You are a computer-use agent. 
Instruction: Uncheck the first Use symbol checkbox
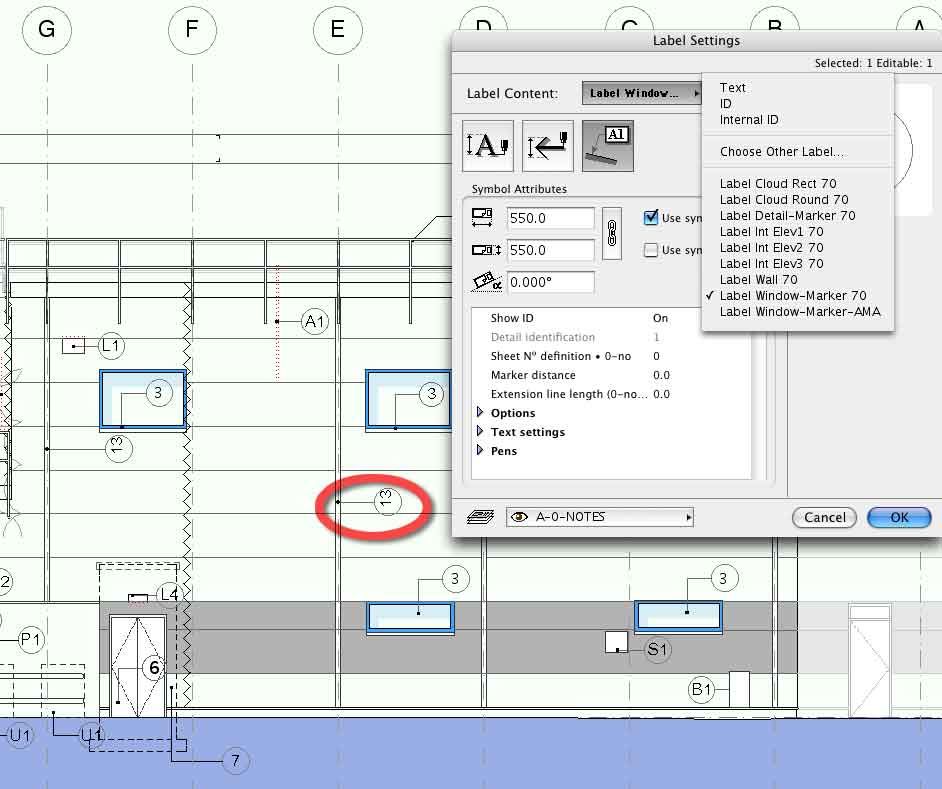coord(651,218)
